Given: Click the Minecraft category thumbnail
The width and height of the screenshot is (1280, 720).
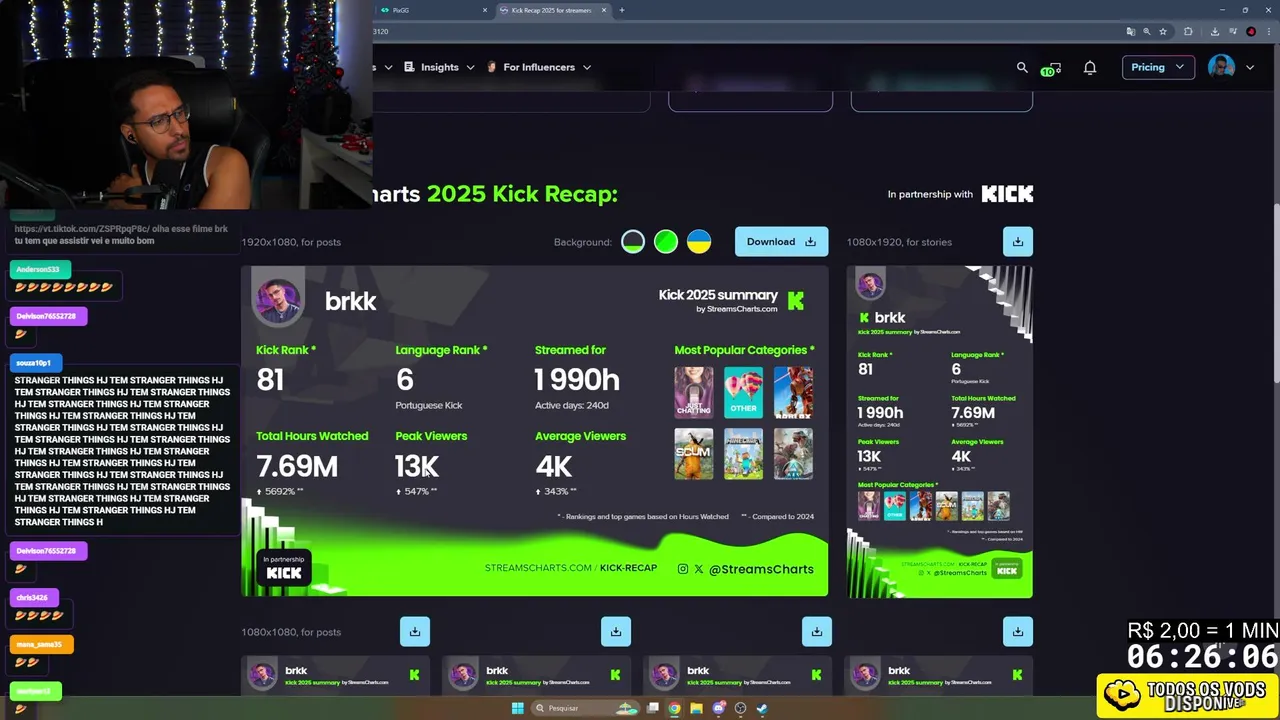Looking at the screenshot, I should 743,454.
